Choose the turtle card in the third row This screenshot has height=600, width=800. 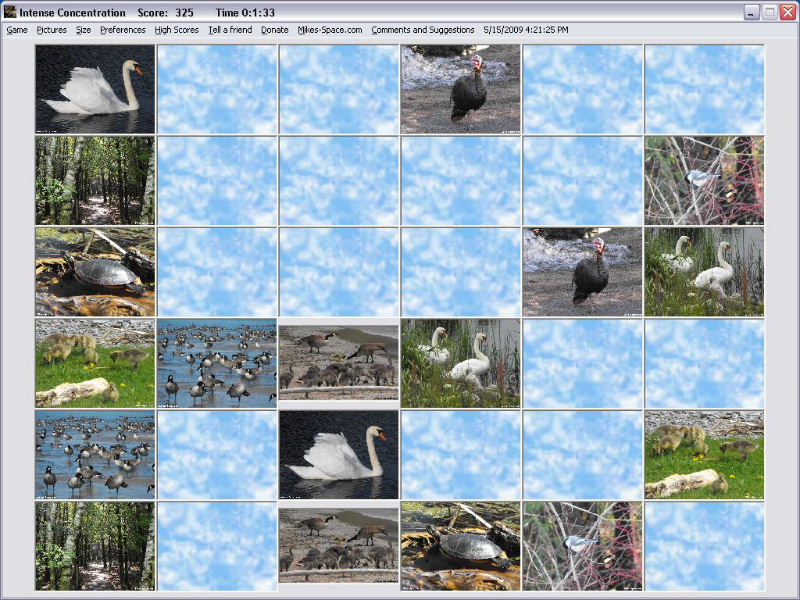tap(95, 271)
